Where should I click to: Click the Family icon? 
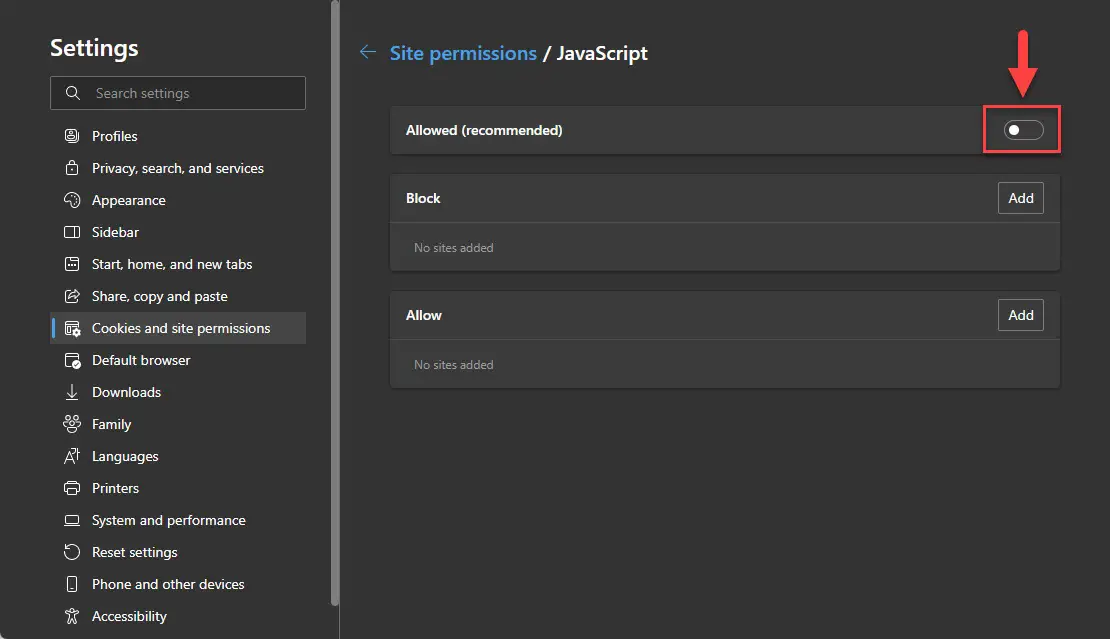pos(71,424)
